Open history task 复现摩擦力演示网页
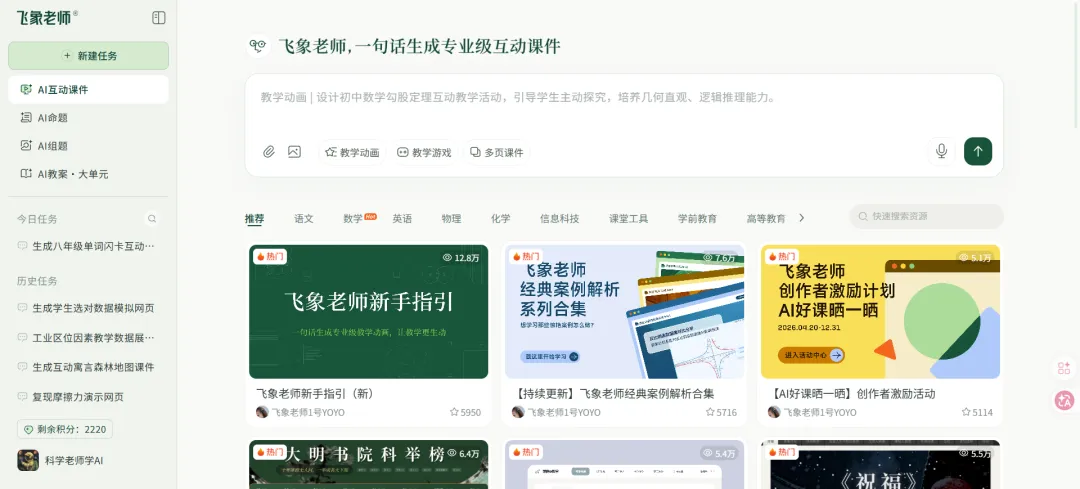Image resolution: width=1080 pixels, height=489 pixels. (88, 397)
